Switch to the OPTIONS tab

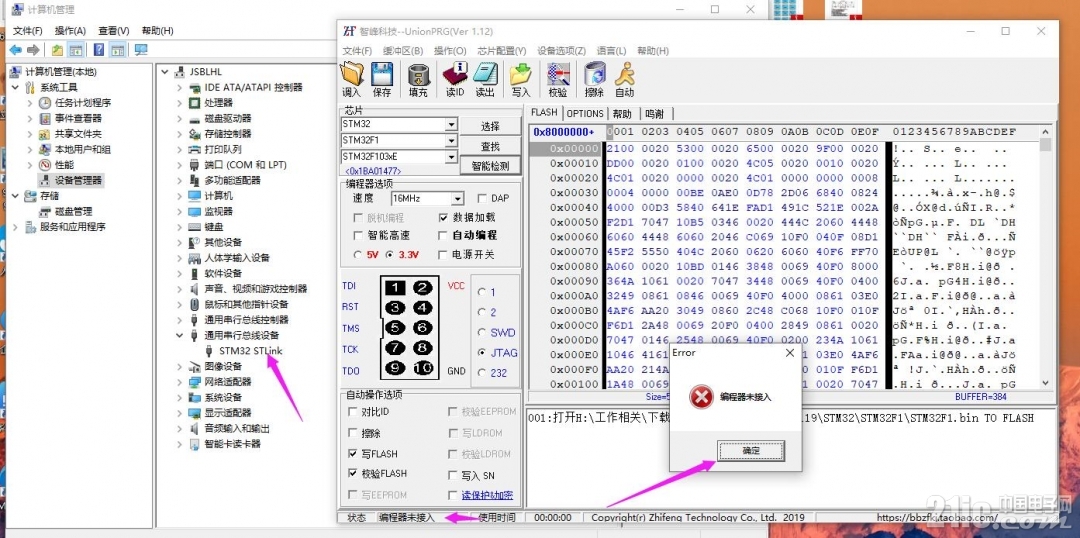585,114
